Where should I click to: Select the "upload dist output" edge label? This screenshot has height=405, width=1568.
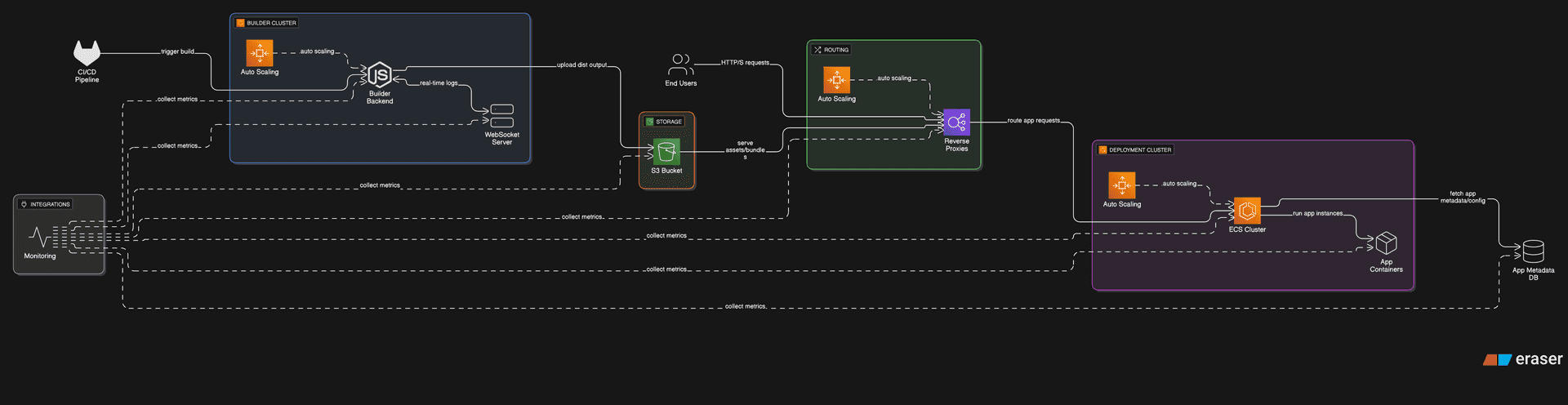pos(581,65)
